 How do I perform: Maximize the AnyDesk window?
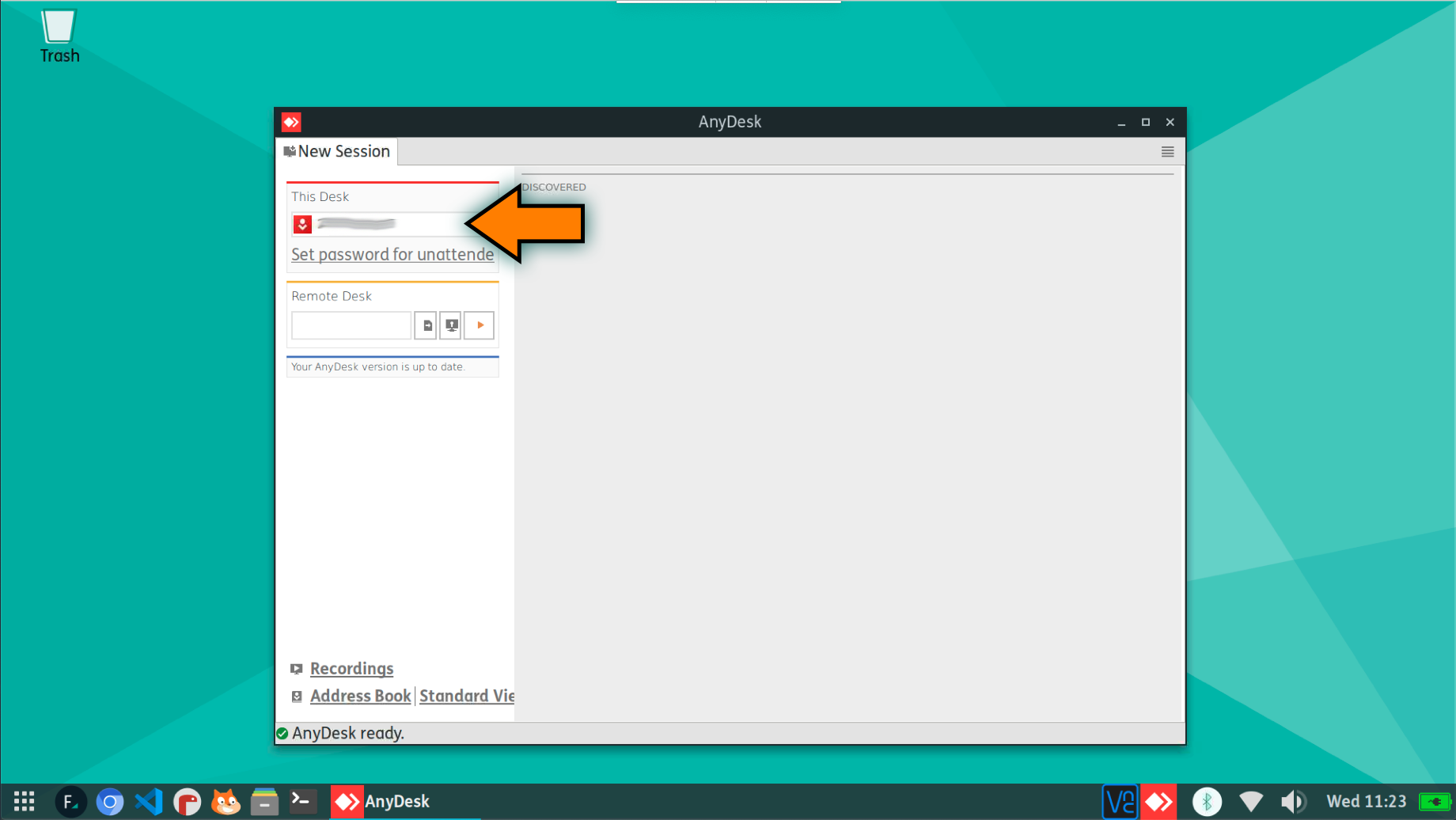tap(1145, 123)
